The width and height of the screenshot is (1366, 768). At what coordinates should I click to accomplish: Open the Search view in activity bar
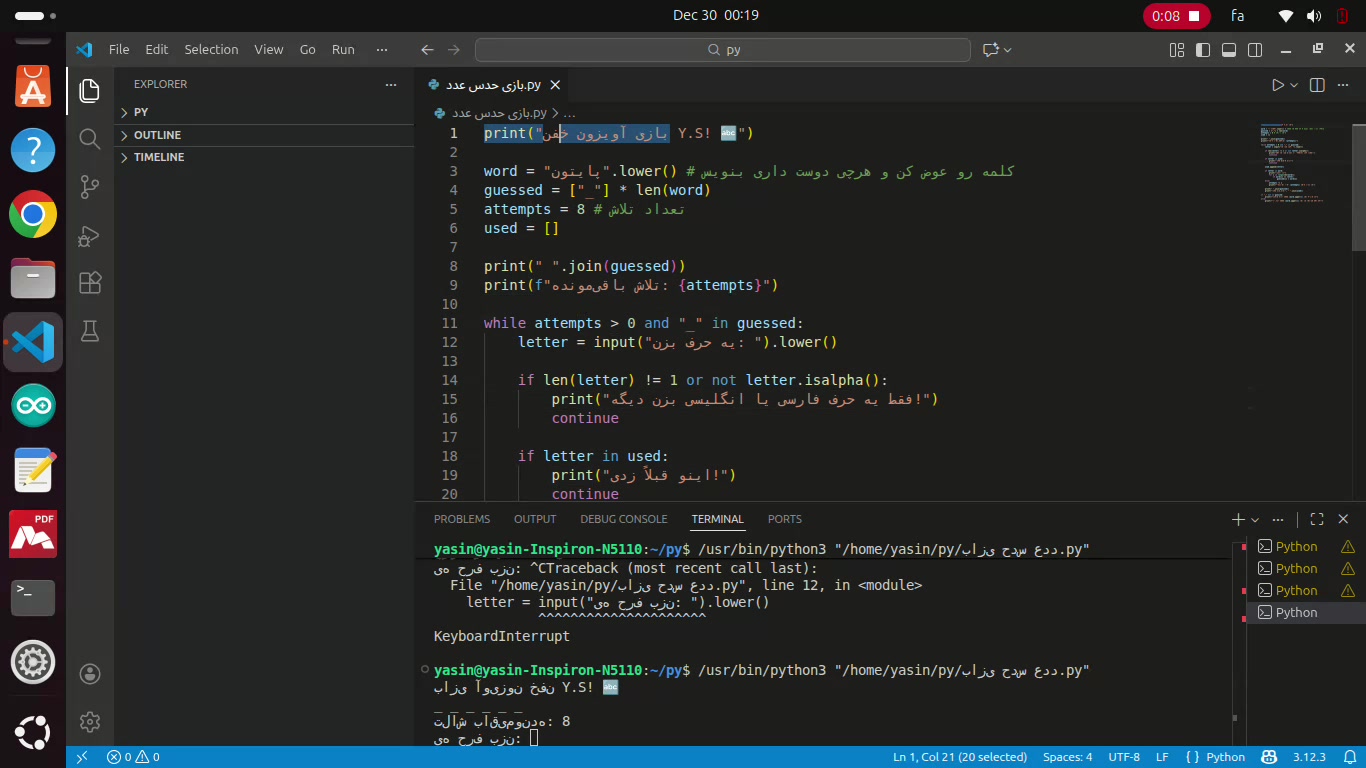click(90, 138)
